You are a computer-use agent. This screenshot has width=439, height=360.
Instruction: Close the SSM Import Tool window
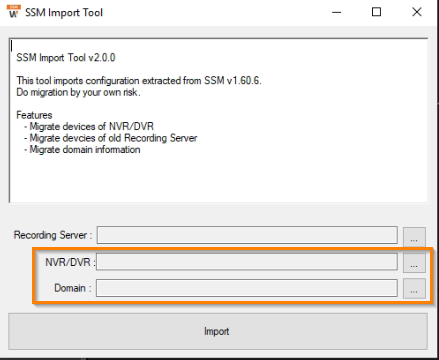pos(417,12)
